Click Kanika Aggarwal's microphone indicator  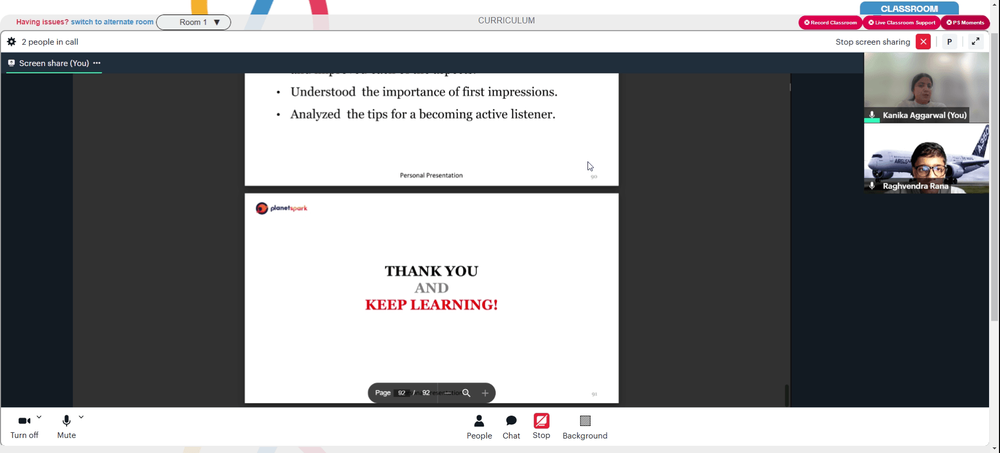click(x=872, y=115)
